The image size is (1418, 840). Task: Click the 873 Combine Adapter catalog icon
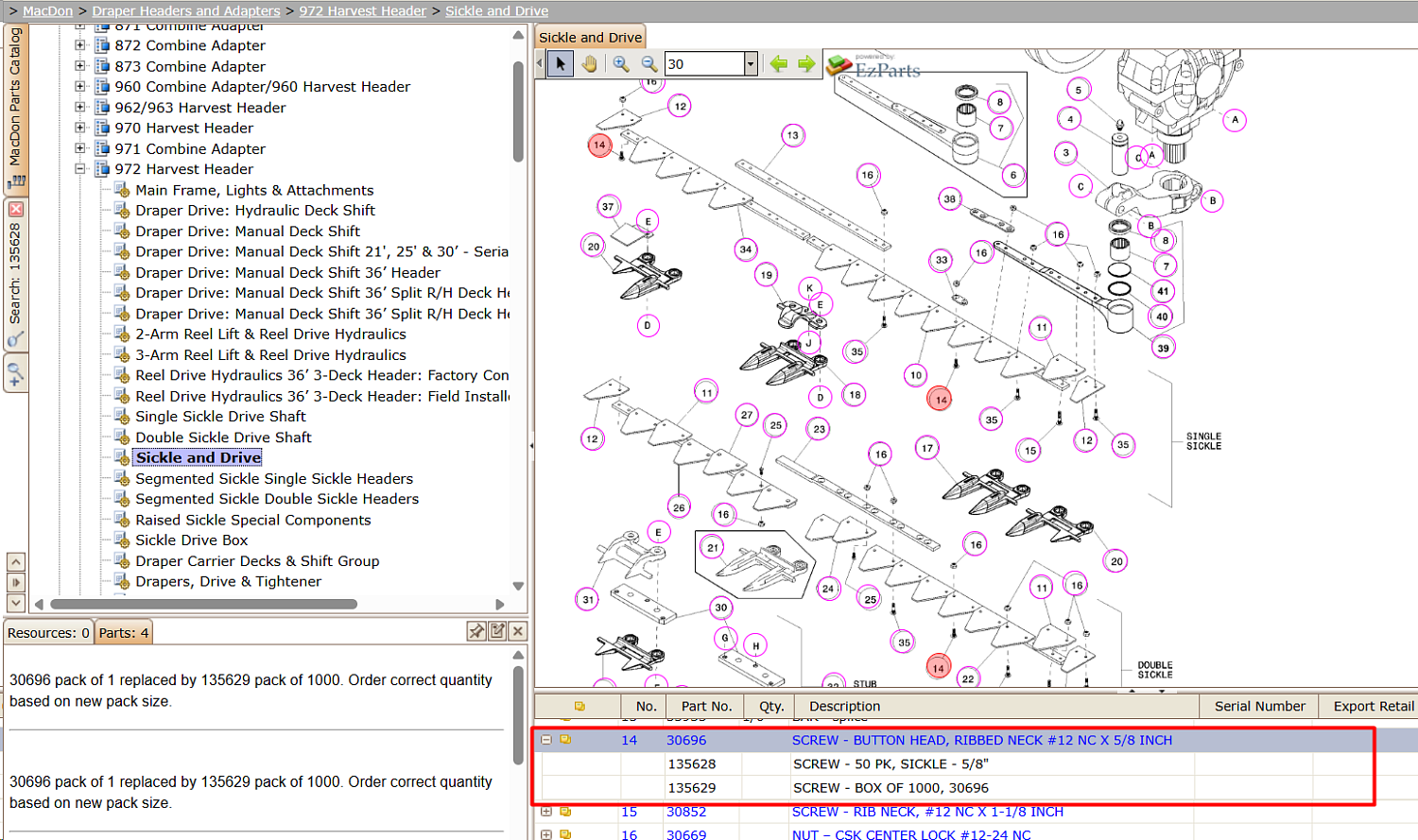tap(102, 66)
